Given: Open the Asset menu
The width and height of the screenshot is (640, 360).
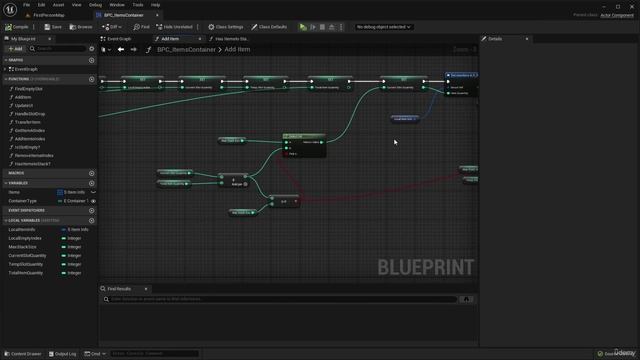Looking at the screenshot, I should (58, 5).
